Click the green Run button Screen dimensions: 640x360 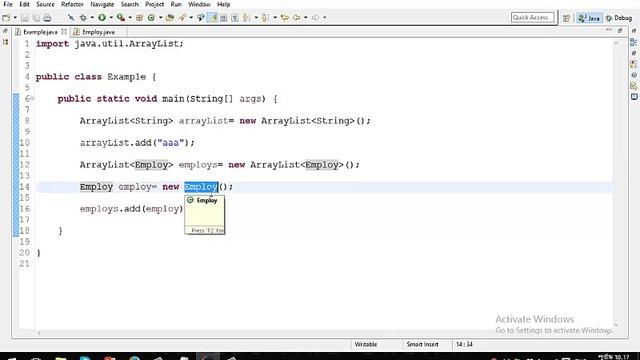(x=102, y=18)
